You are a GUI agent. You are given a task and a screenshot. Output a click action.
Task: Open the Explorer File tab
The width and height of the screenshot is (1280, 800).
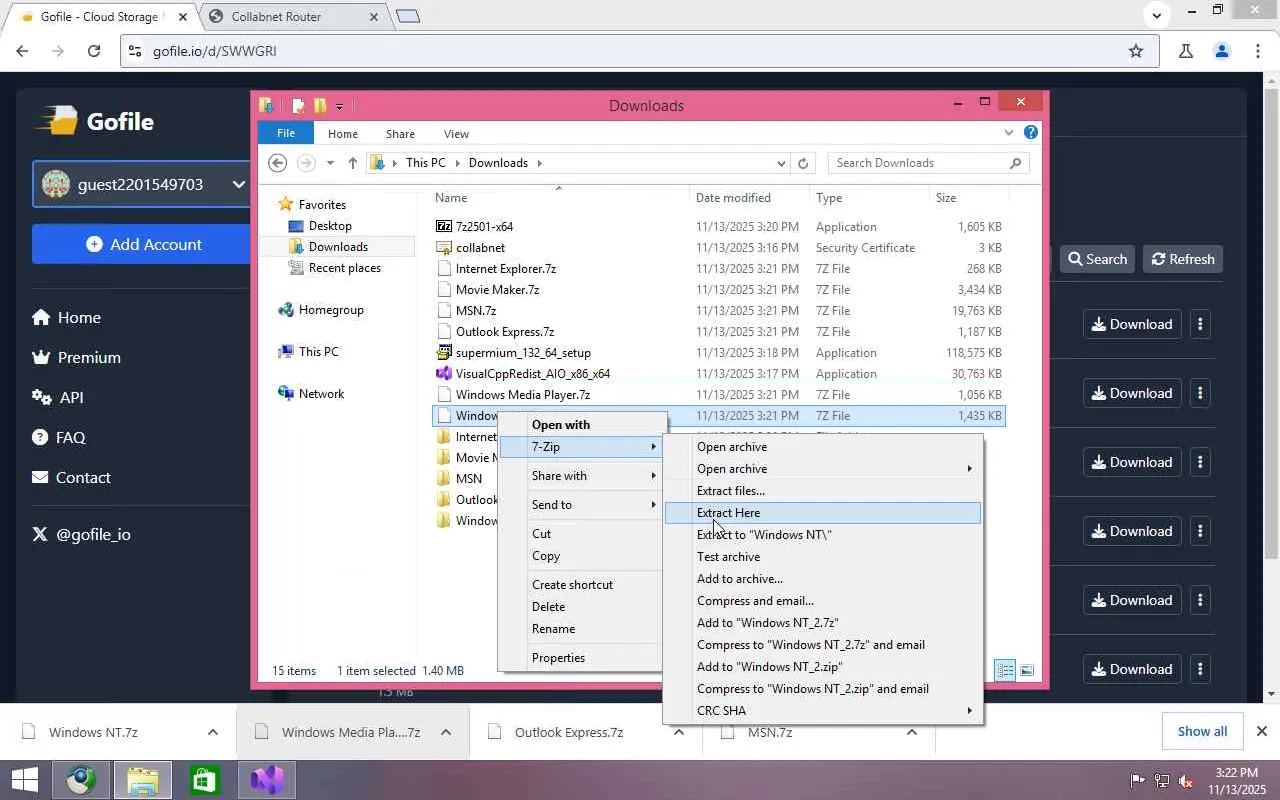286,133
